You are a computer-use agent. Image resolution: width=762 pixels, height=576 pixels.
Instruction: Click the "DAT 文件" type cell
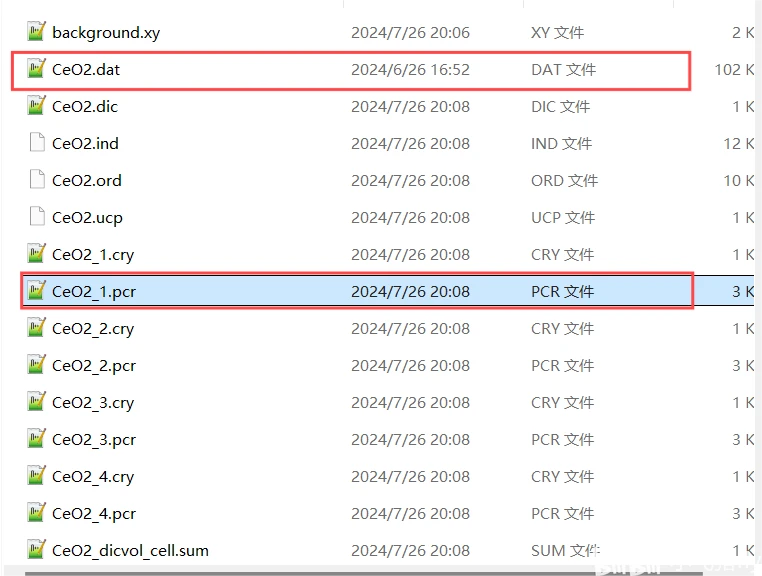pos(563,70)
